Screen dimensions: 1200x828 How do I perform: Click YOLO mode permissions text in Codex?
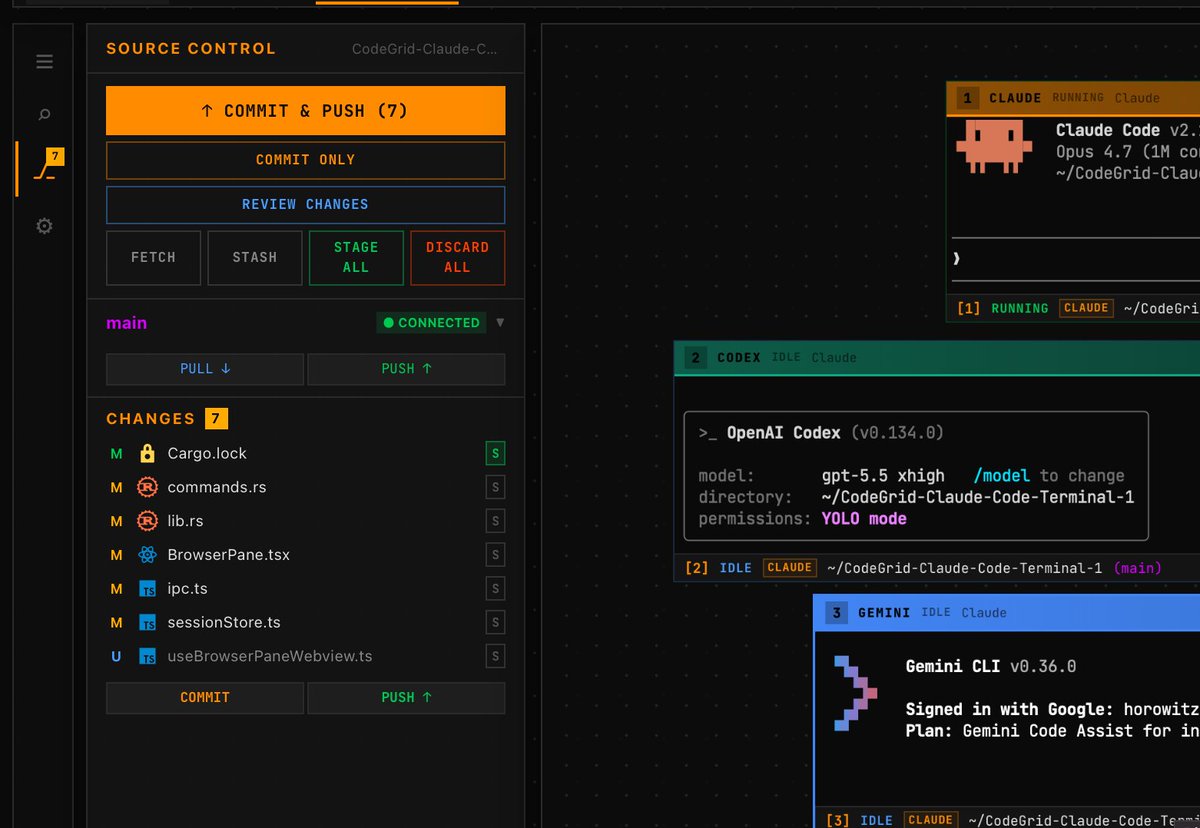pos(864,519)
